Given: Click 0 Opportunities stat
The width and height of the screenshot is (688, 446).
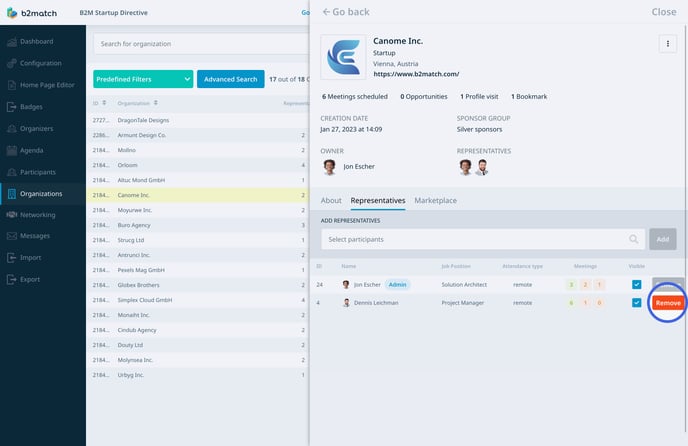Looking at the screenshot, I should [423, 97].
